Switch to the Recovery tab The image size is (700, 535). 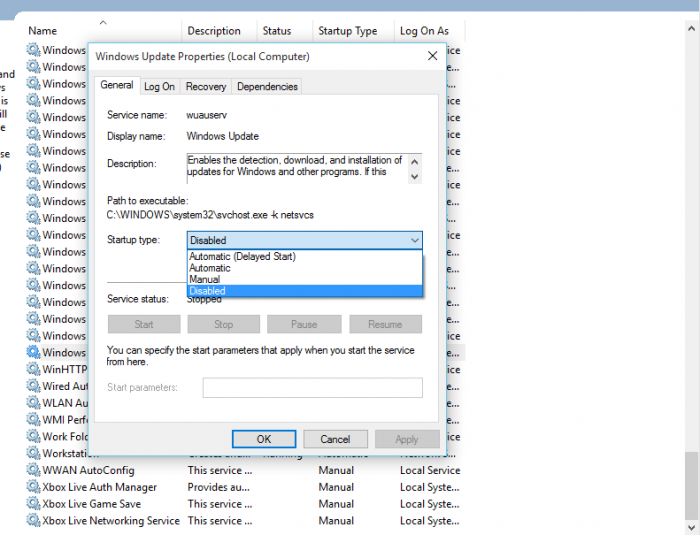[206, 87]
